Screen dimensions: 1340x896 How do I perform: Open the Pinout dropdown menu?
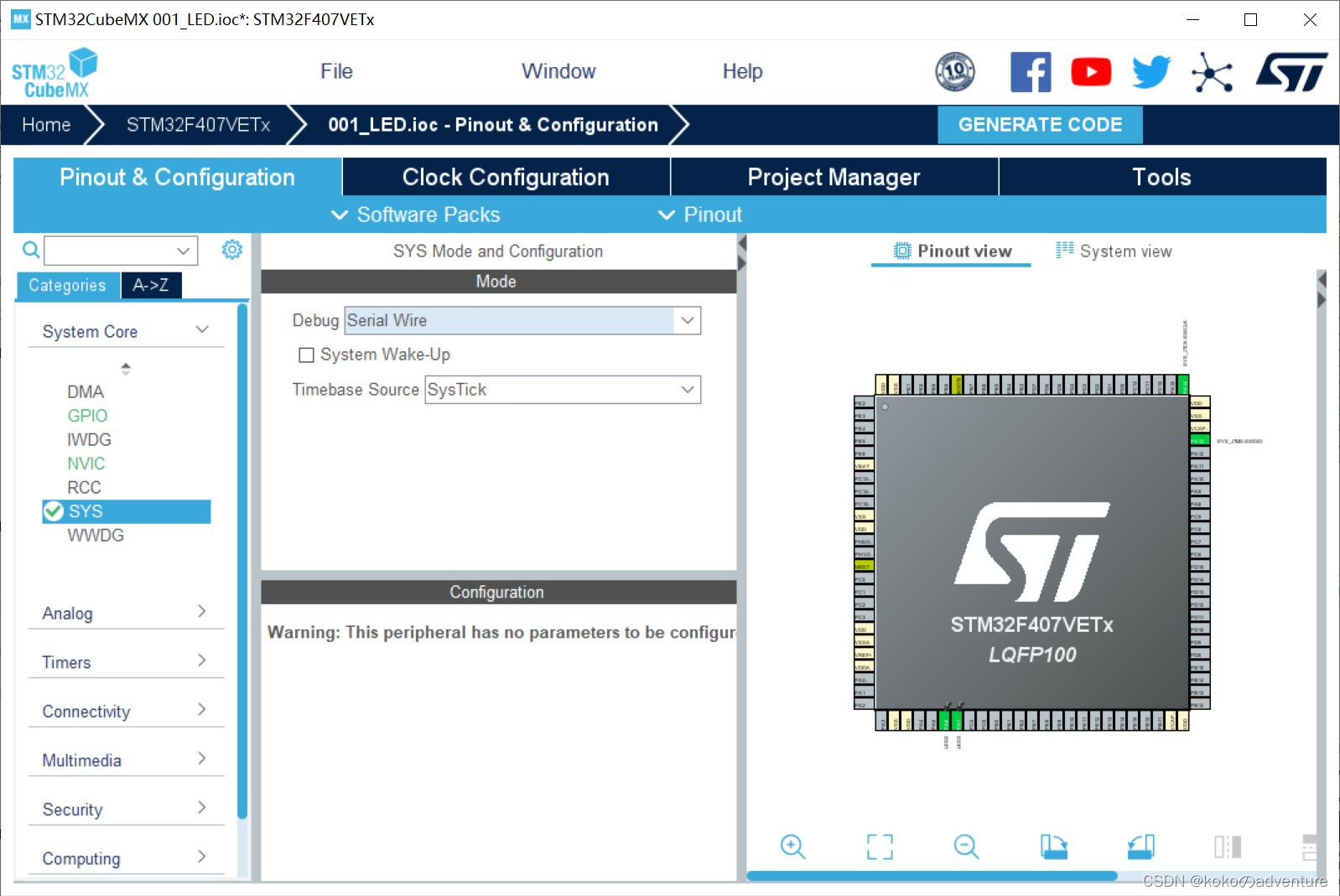tap(701, 215)
